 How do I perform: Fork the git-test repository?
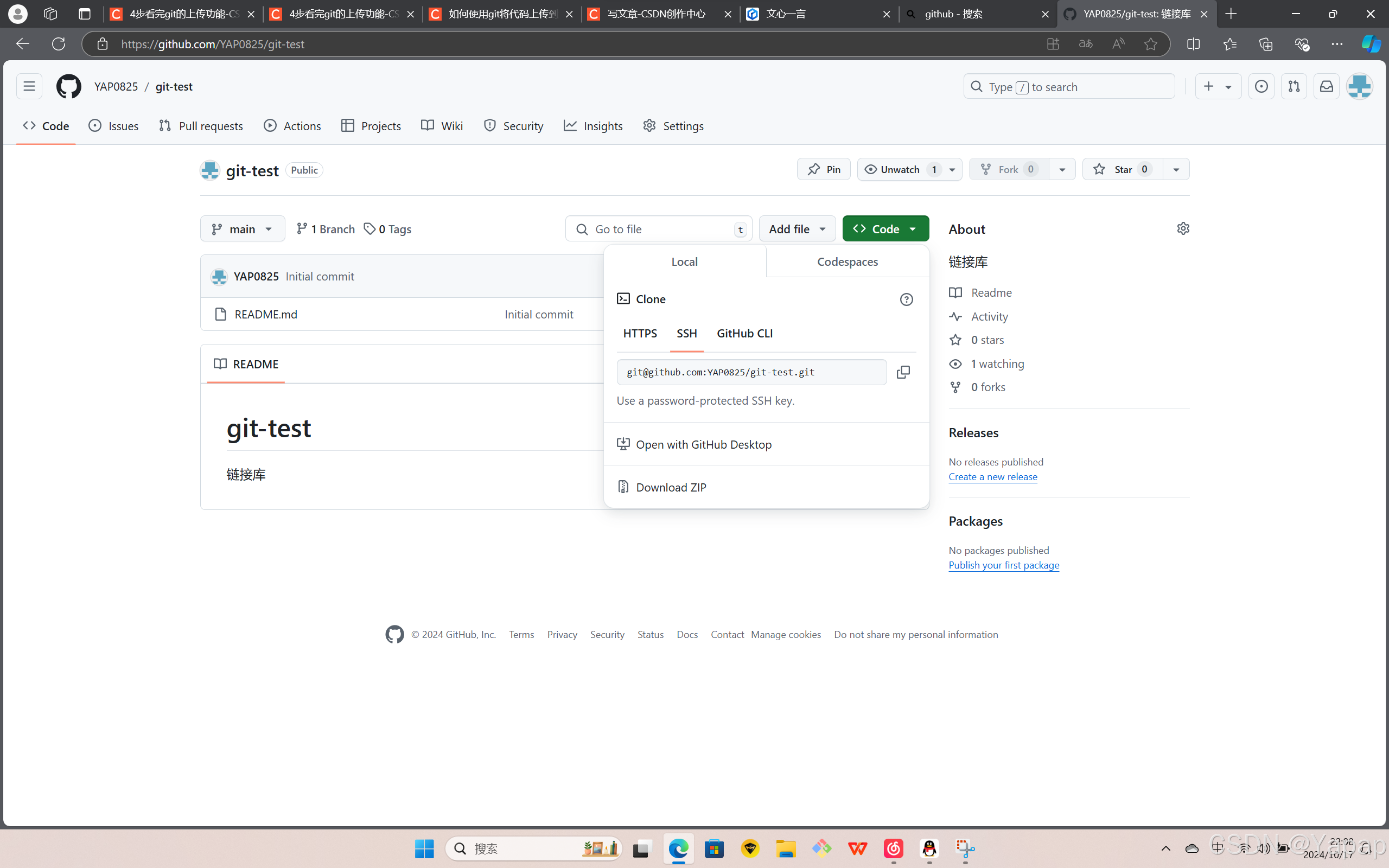pyautogui.click(x=1009, y=169)
